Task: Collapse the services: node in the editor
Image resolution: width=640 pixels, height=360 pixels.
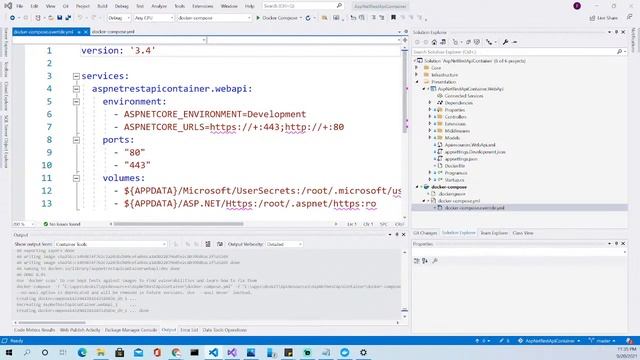Action: [76, 76]
